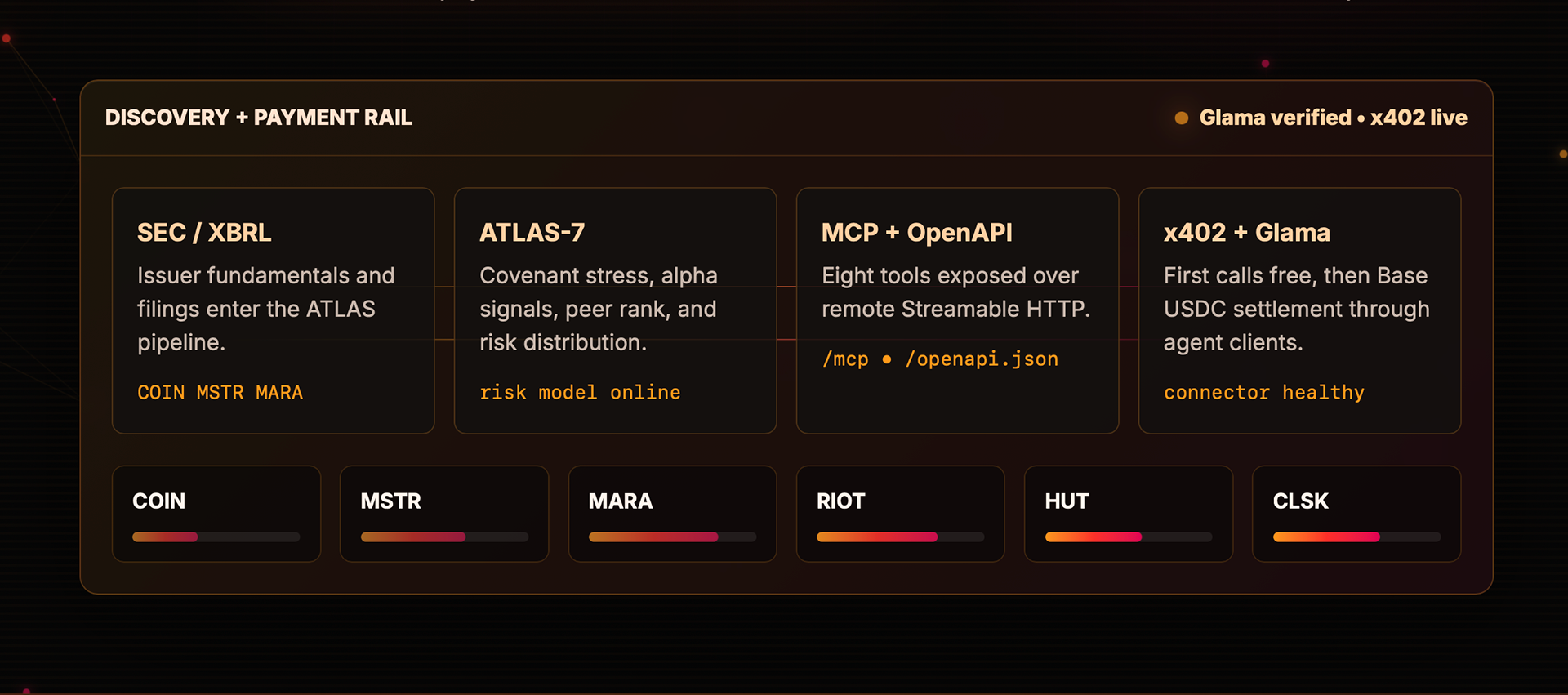Click the /mcp endpoint link
Image resolution: width=1568 pixels, height=695 pixels.
point(845,359)
